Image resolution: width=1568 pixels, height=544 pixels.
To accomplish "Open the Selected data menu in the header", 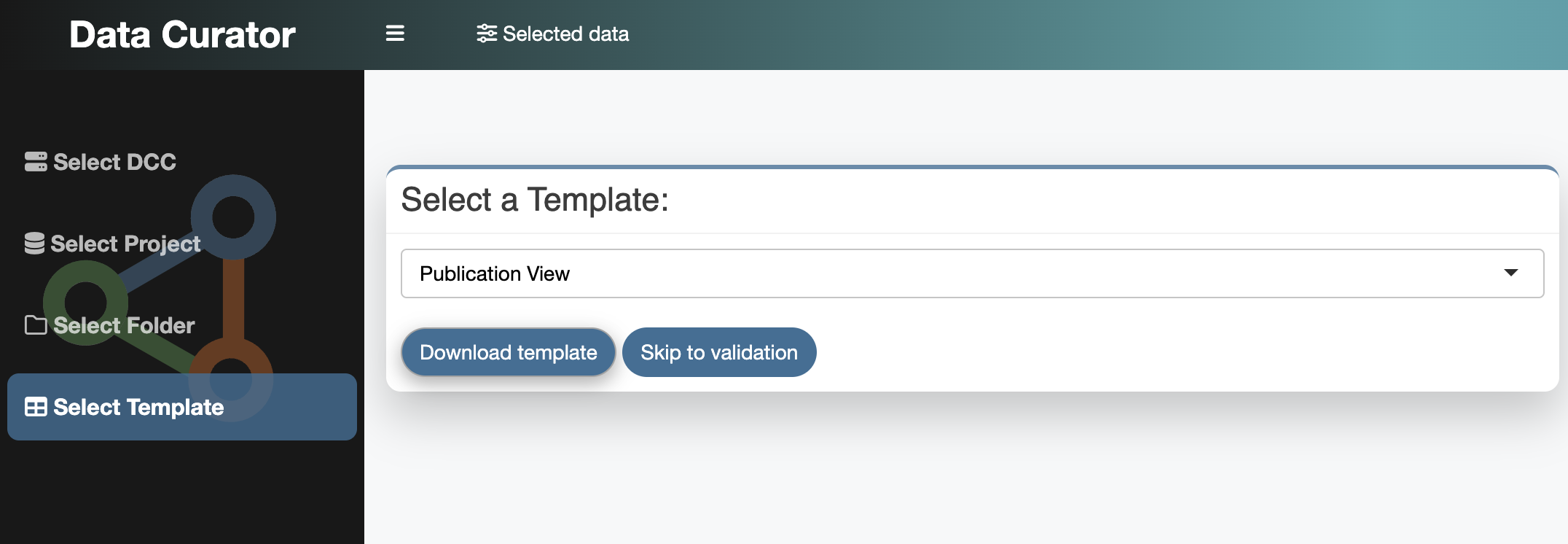I will click(x=553, y=34).
